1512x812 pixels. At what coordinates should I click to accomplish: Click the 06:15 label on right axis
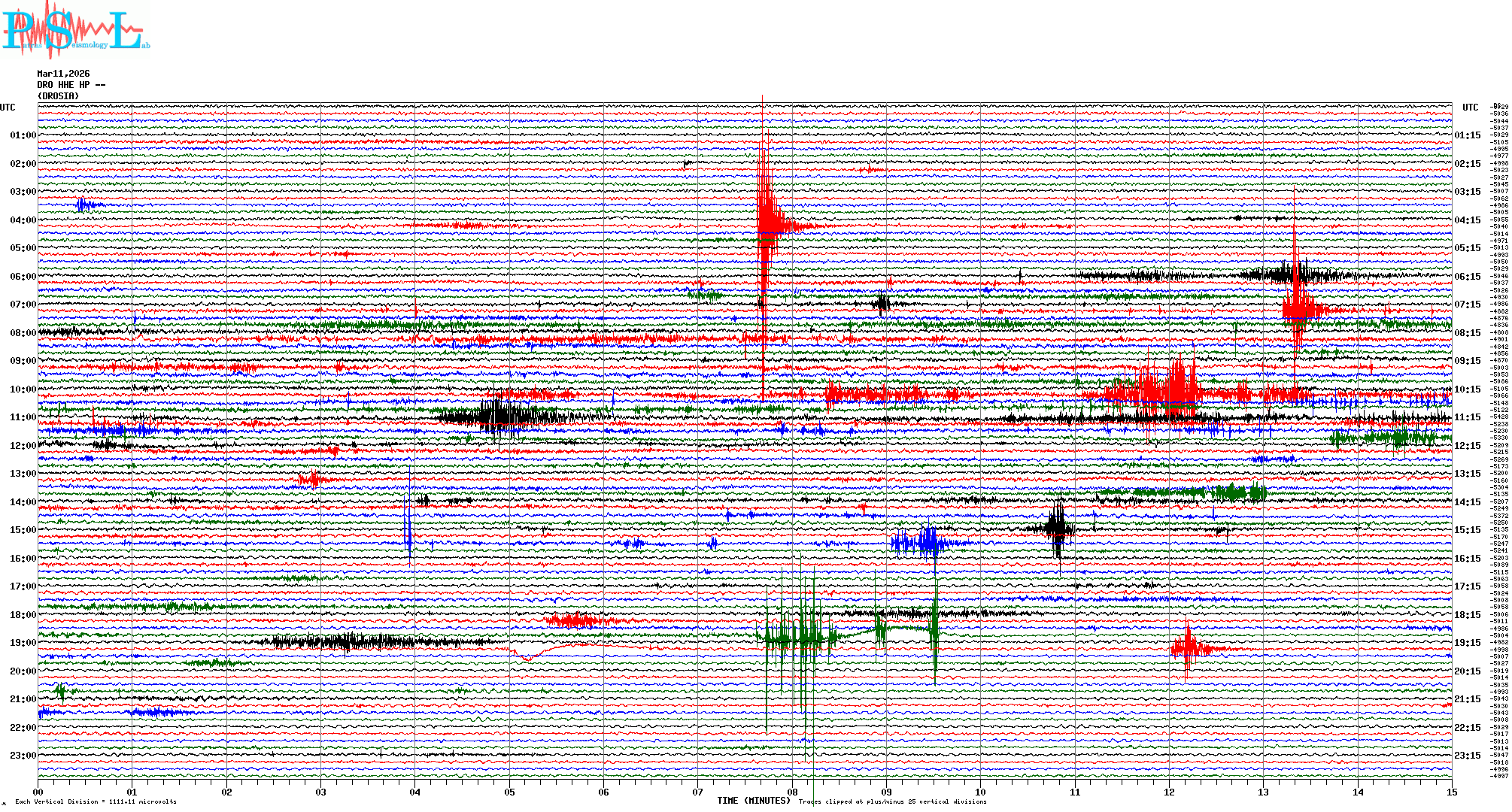pos(1467,277)
